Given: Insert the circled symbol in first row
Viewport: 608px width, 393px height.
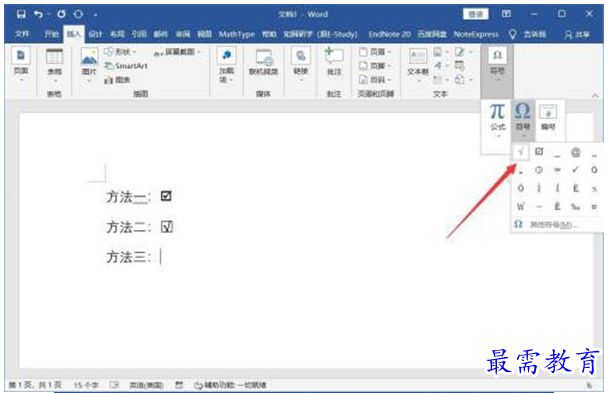Looking at the screenshot, I should [x=575, y=152].
